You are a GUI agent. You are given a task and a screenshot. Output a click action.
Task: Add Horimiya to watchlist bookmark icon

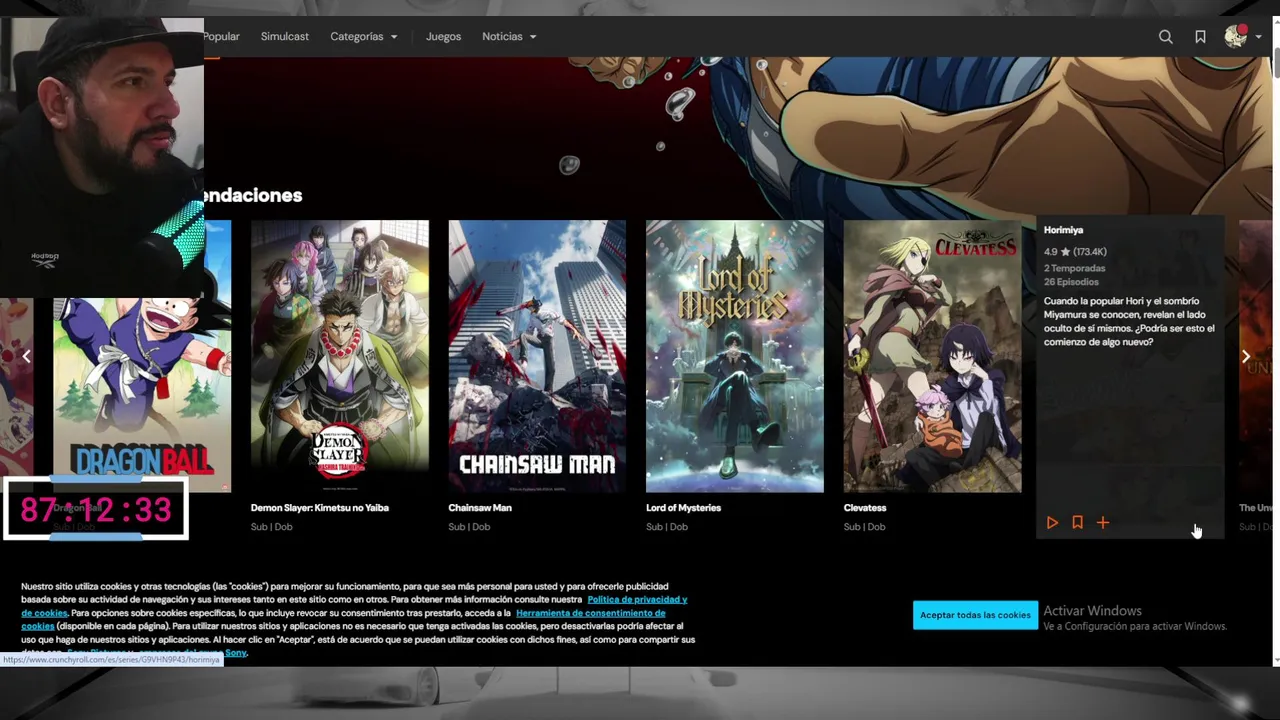[x=1077, y=522]
